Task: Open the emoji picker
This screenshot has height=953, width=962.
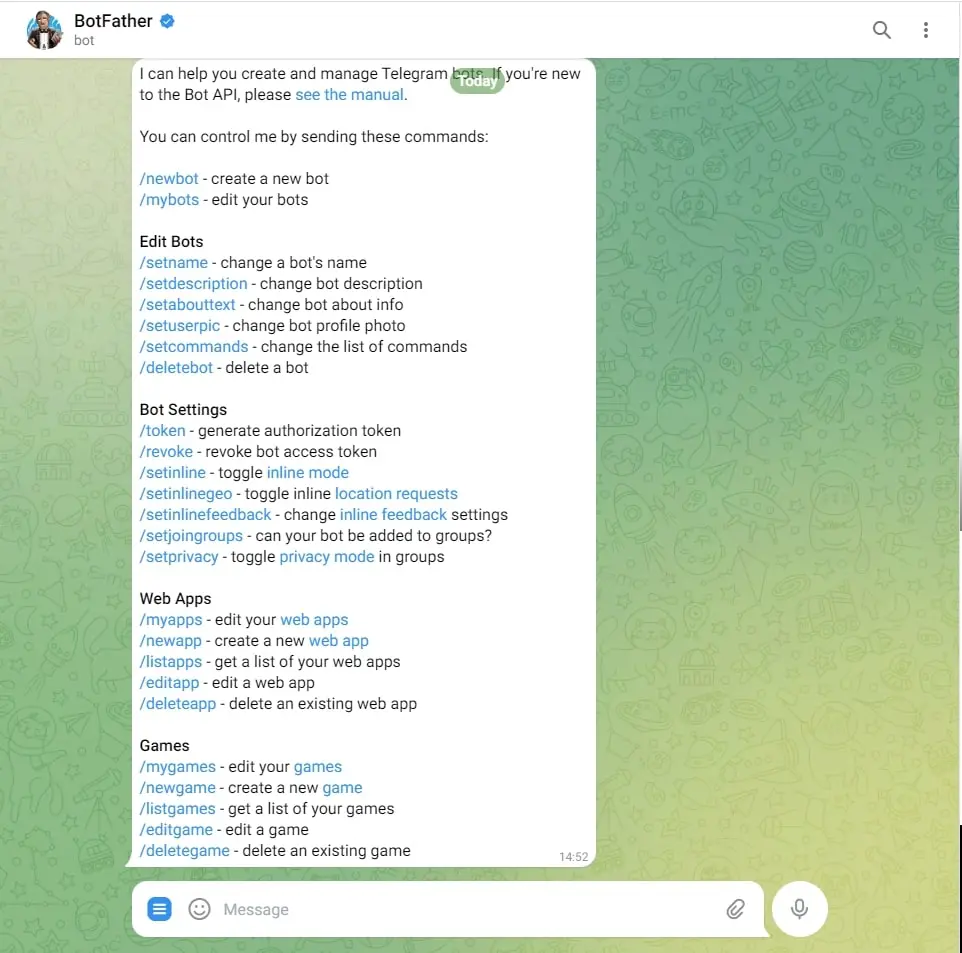Action: pos(199,909)
